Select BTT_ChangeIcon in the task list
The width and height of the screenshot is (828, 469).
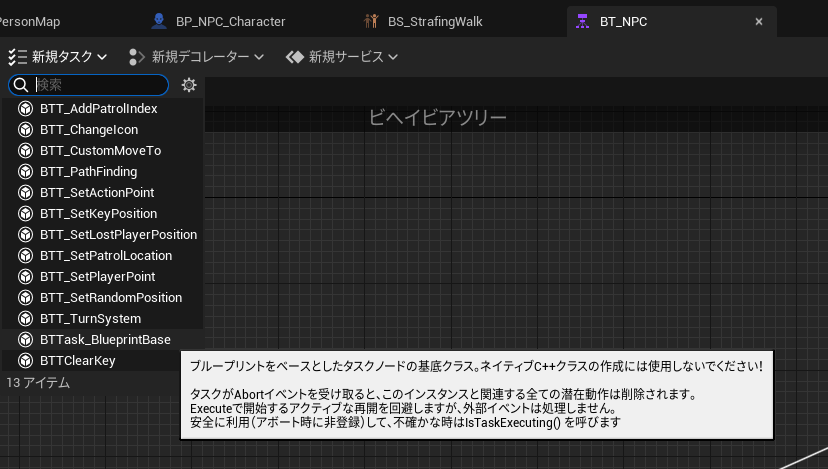[103, 129]
